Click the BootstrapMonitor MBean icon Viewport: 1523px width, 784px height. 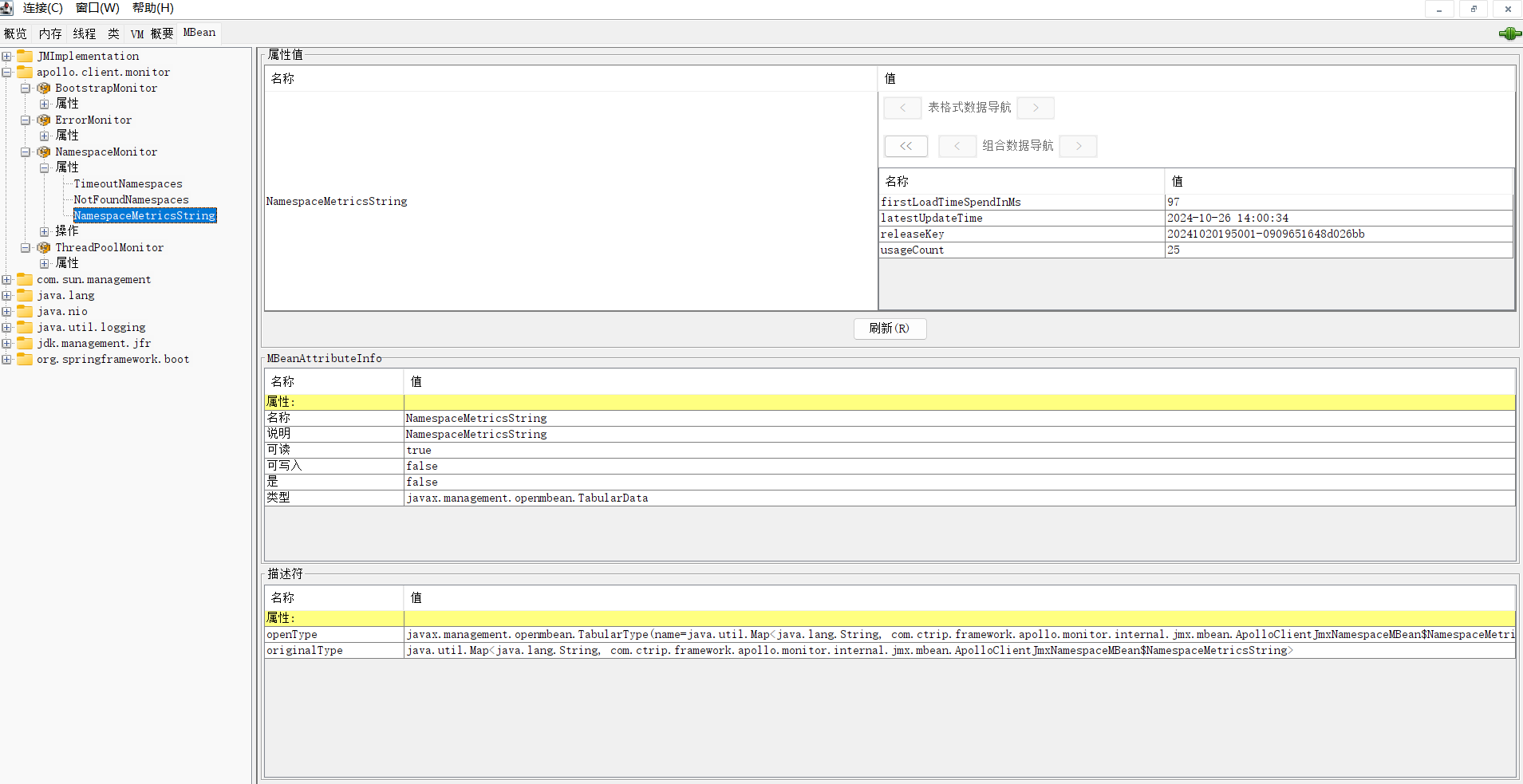tap(44, 88)
